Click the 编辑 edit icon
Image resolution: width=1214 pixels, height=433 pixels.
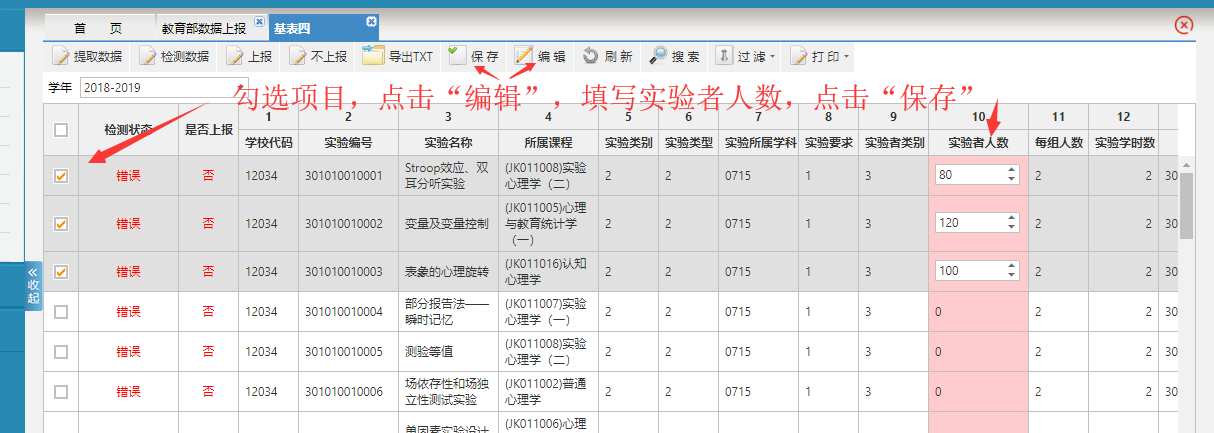pyautogui.click(x=525, y=56)
